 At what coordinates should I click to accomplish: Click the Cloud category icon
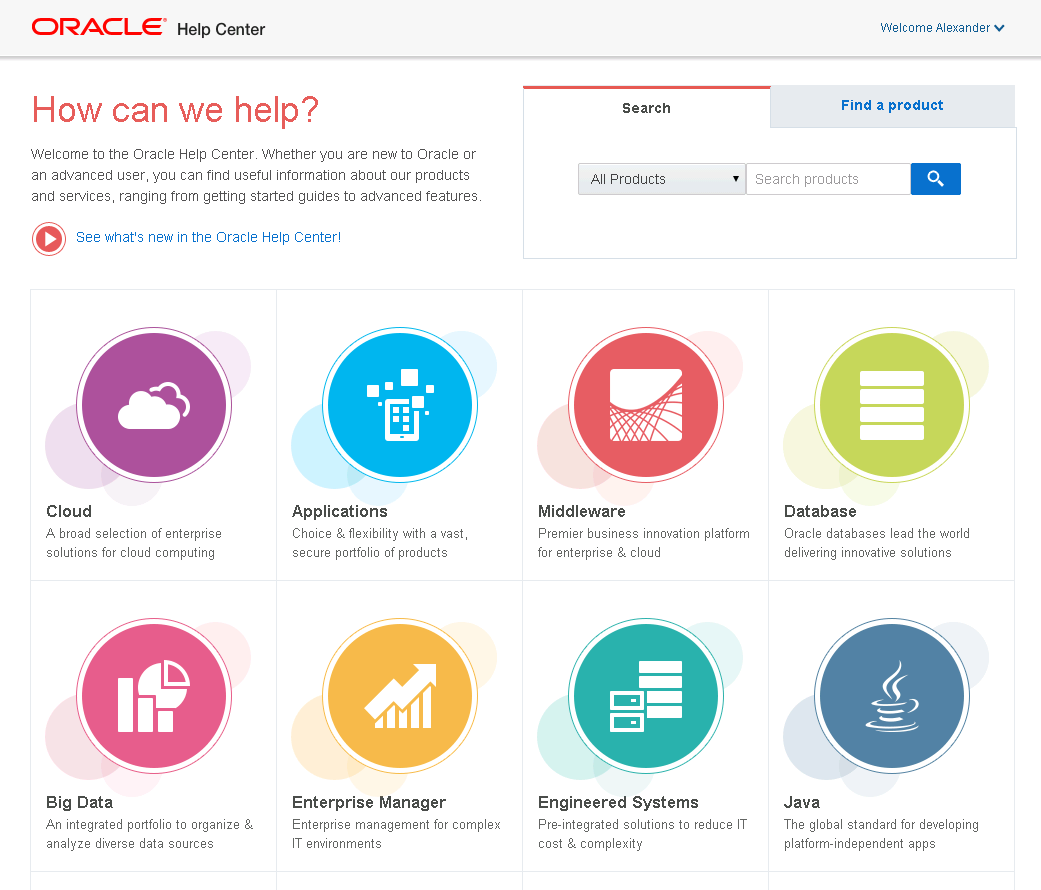coord(152,404)
